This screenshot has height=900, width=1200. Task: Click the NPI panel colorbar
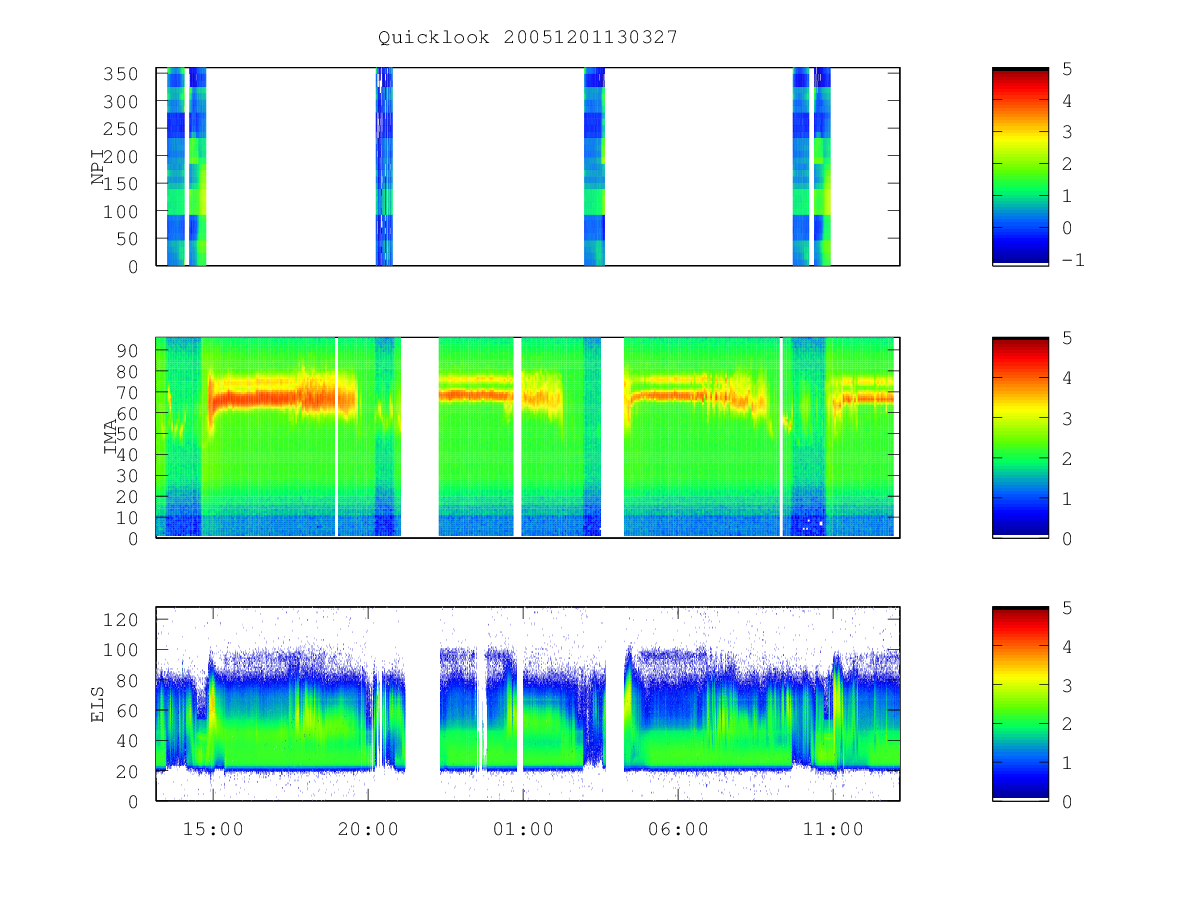pyautogui.click(x=1020, y=166)
